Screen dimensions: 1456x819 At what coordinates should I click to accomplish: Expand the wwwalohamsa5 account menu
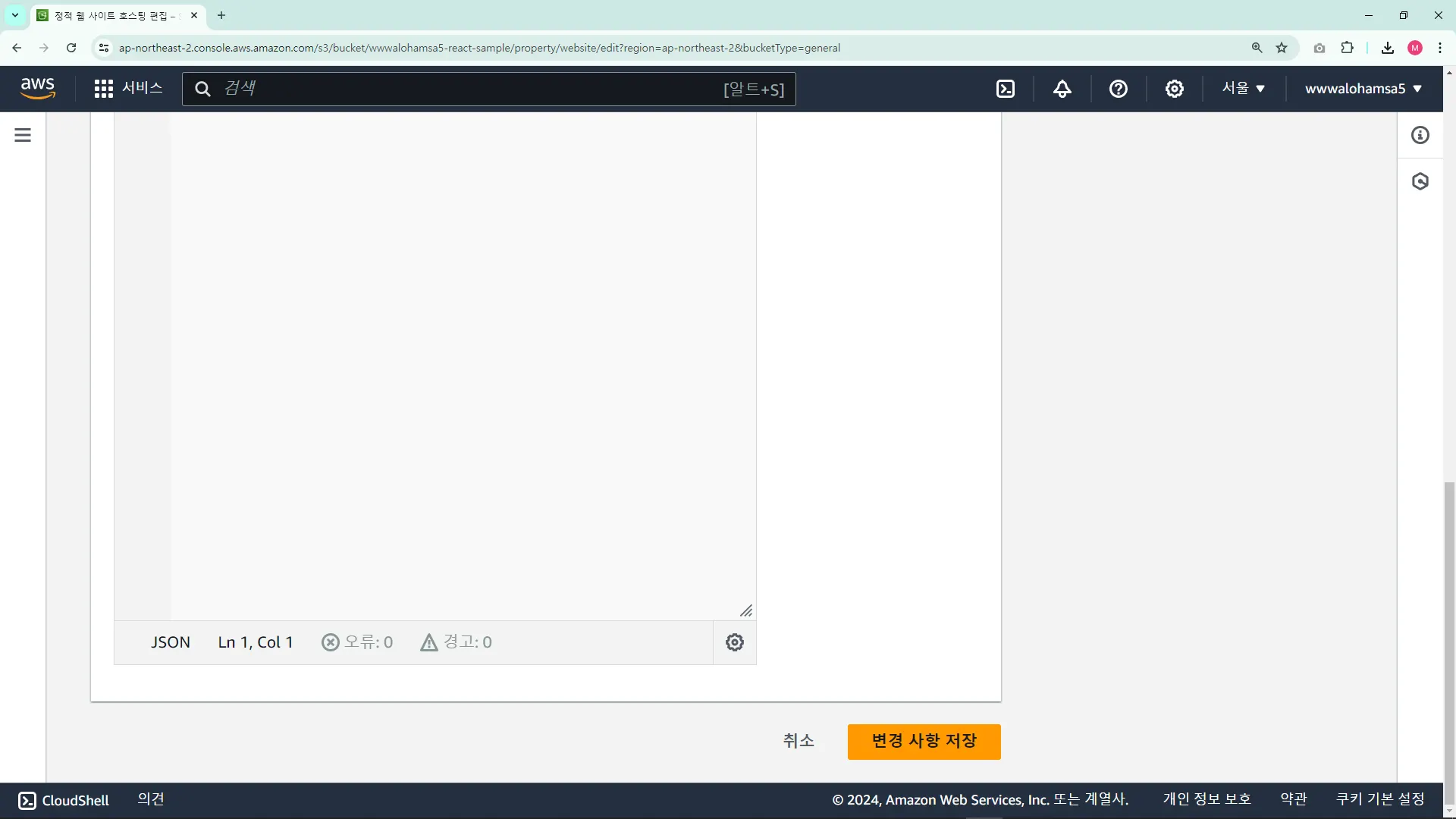[1363, 89]
